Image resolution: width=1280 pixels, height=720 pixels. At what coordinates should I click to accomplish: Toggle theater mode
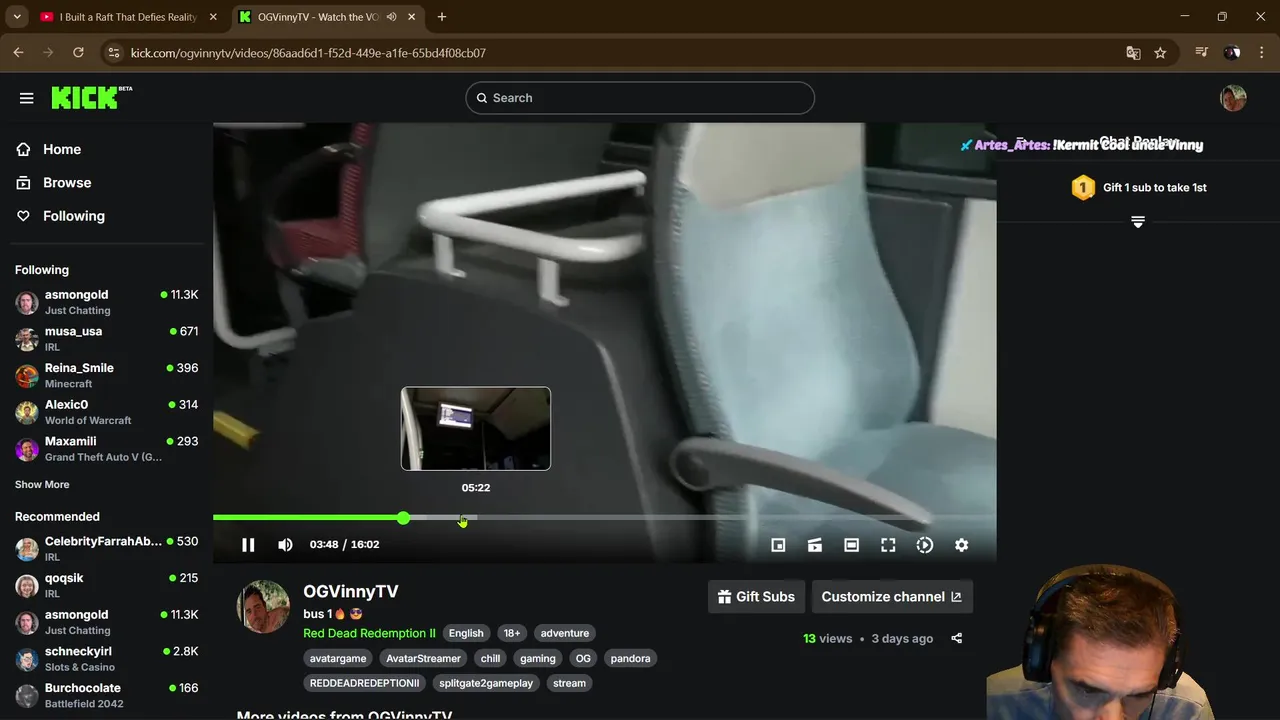pyautogui.click(x=851, y=545)
